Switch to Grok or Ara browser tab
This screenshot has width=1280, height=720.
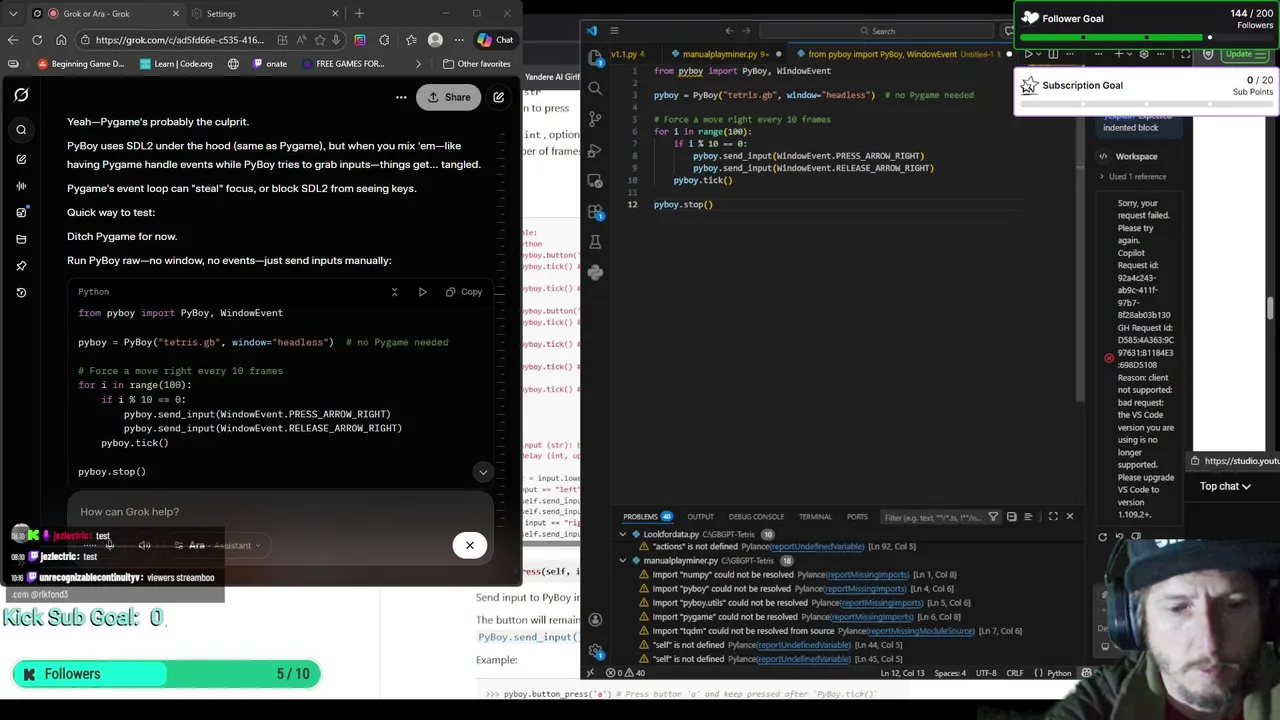pos(106,14)
